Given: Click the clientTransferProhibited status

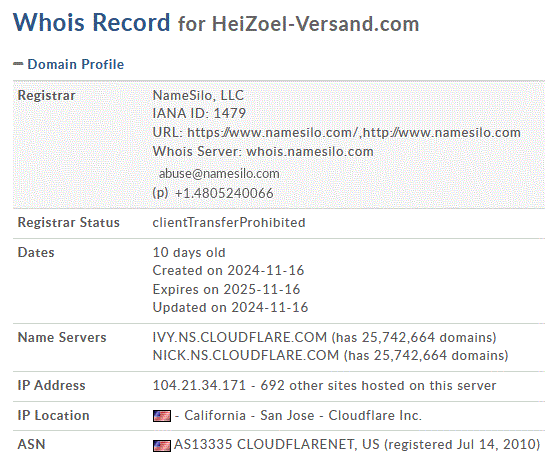Looking at the screenshot, I should pyautogui.click(x=229, y=222).
